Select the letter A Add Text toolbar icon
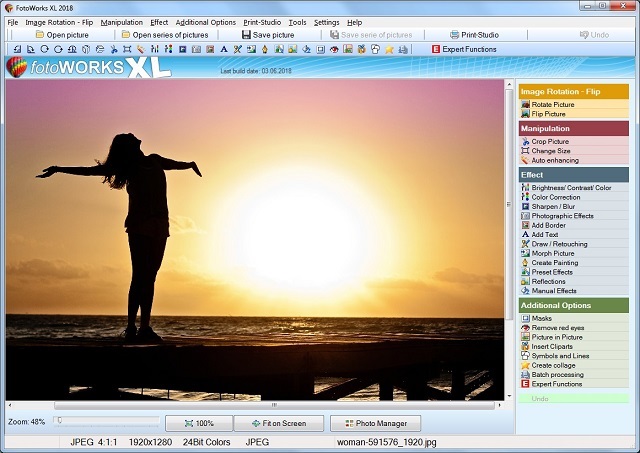The image size is (640, 453). click(x=224, y=49)
